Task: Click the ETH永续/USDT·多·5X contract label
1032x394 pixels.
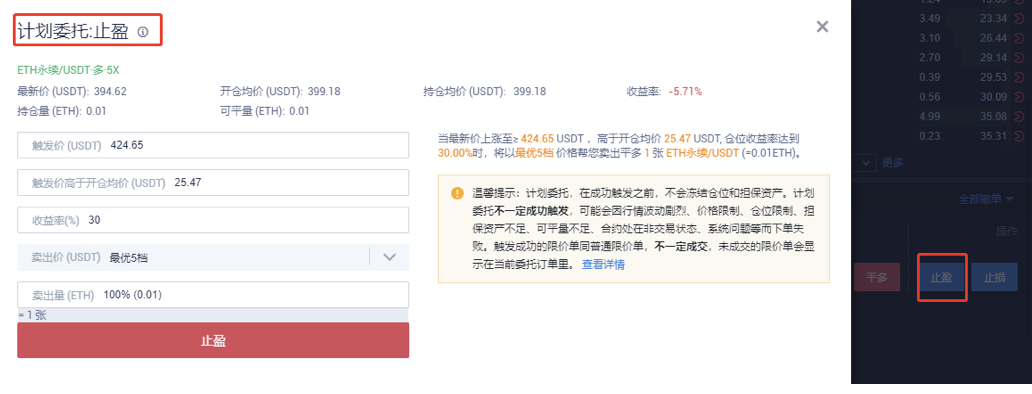Action: (68, 70)
